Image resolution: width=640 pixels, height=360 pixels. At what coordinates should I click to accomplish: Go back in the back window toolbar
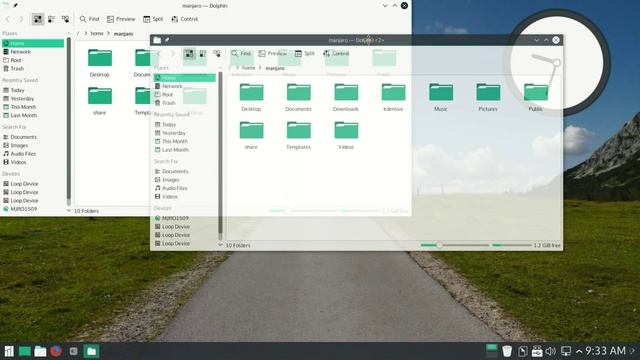[8, 19]
